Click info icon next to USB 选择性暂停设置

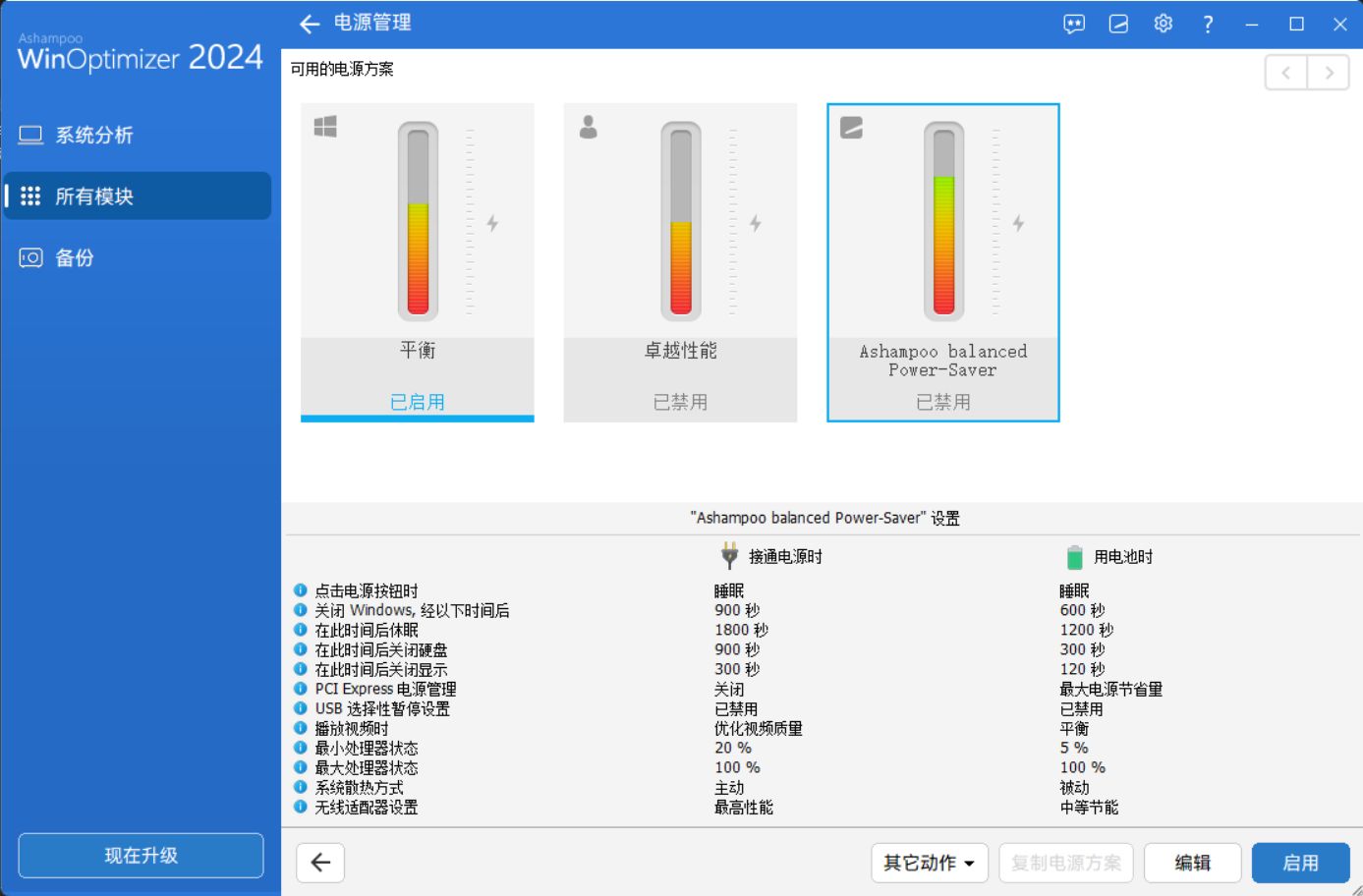[301, 708]
